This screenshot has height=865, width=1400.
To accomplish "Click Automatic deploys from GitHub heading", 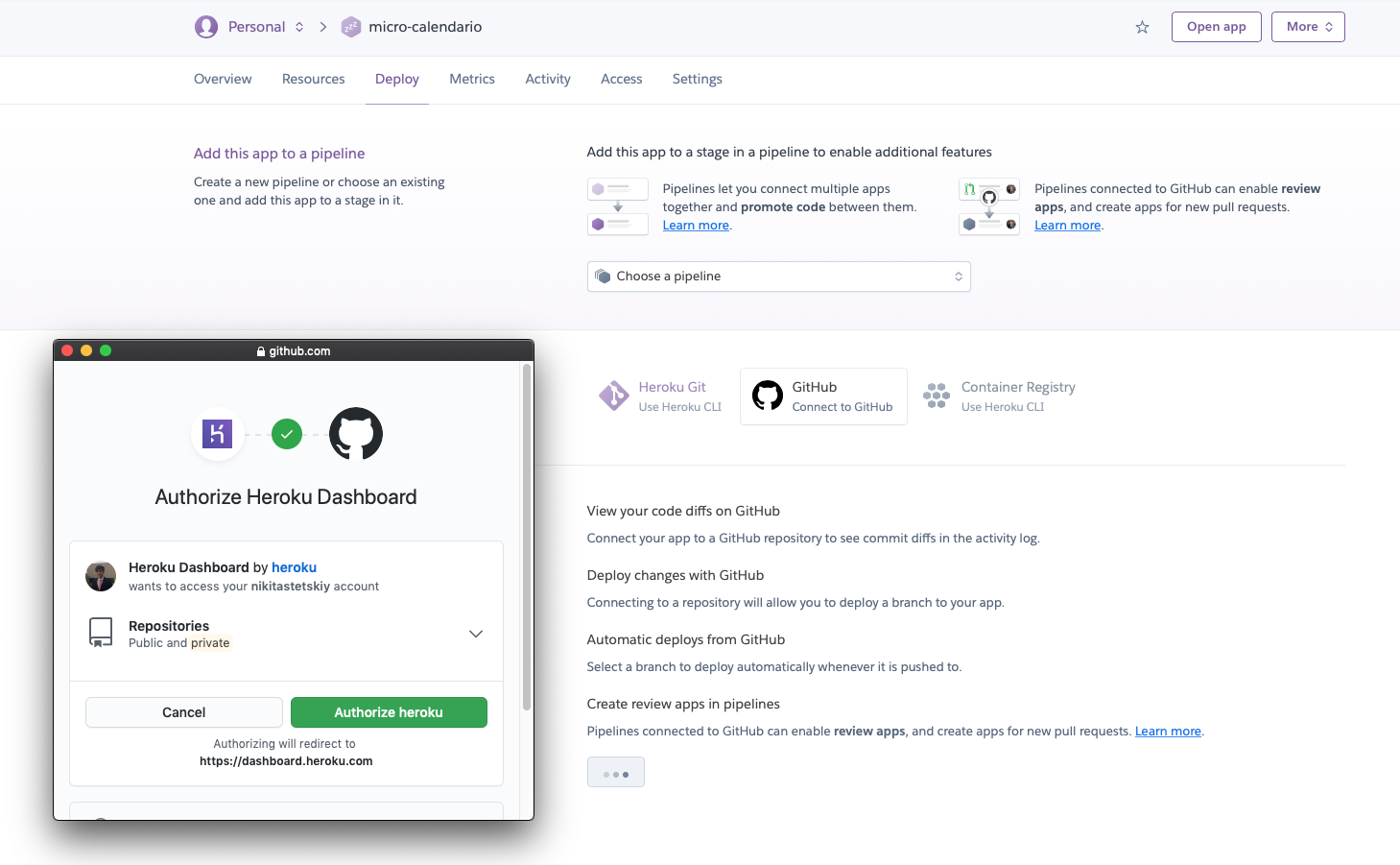I will [x=686, y=639].
